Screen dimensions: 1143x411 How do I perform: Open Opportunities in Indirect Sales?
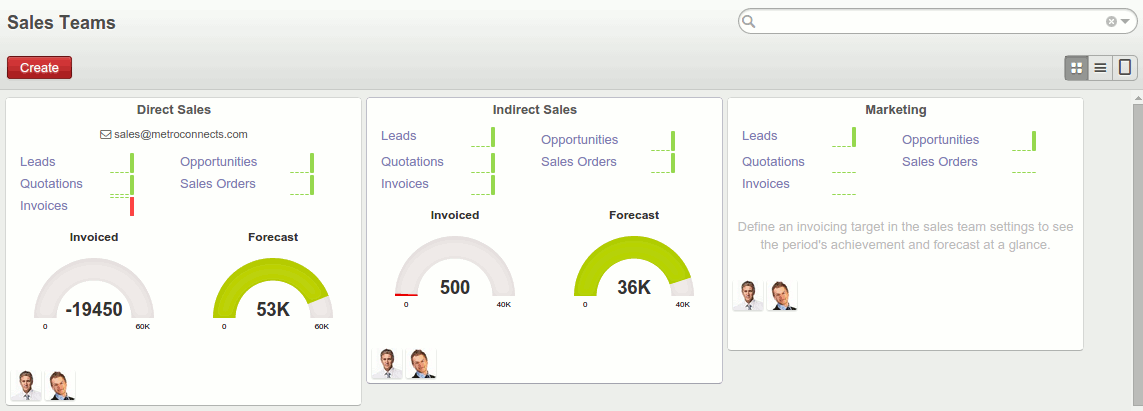pyautogui.click(x=579, y=140)
